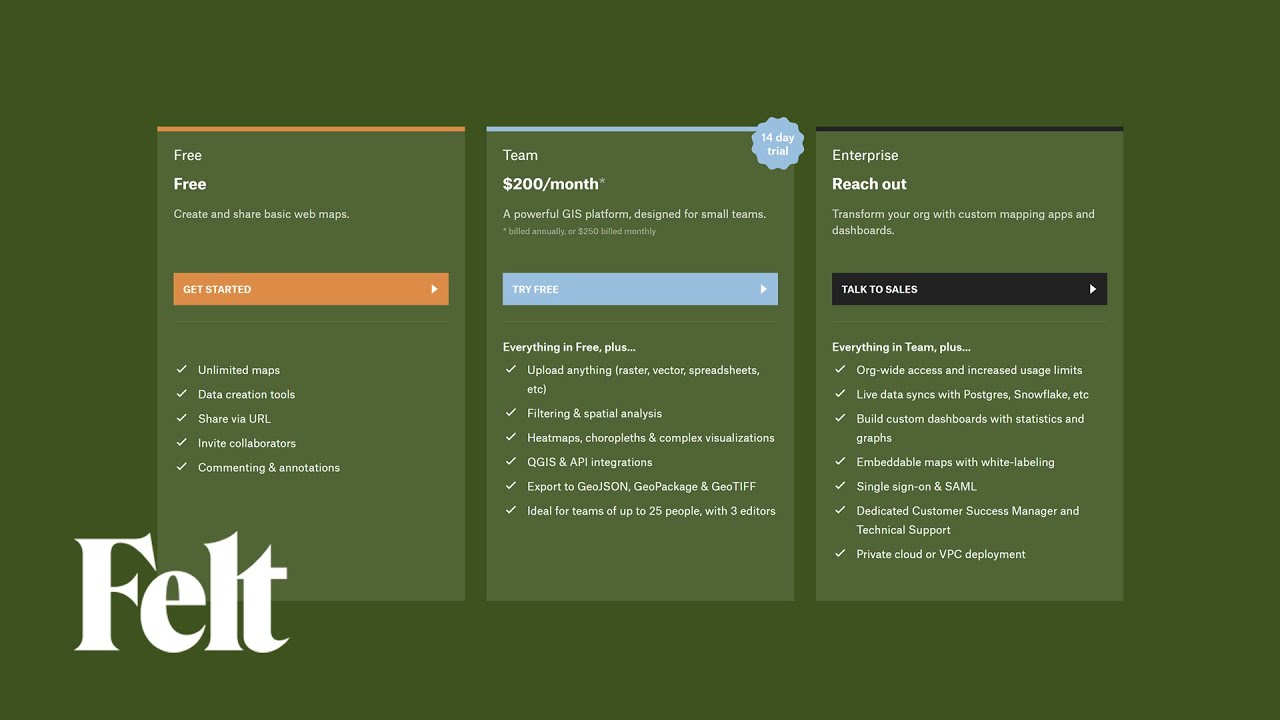Click arrow icon on TALK TO SALES button
The height and width of the screenshot is (720, 1280).
coord(1092,289)
